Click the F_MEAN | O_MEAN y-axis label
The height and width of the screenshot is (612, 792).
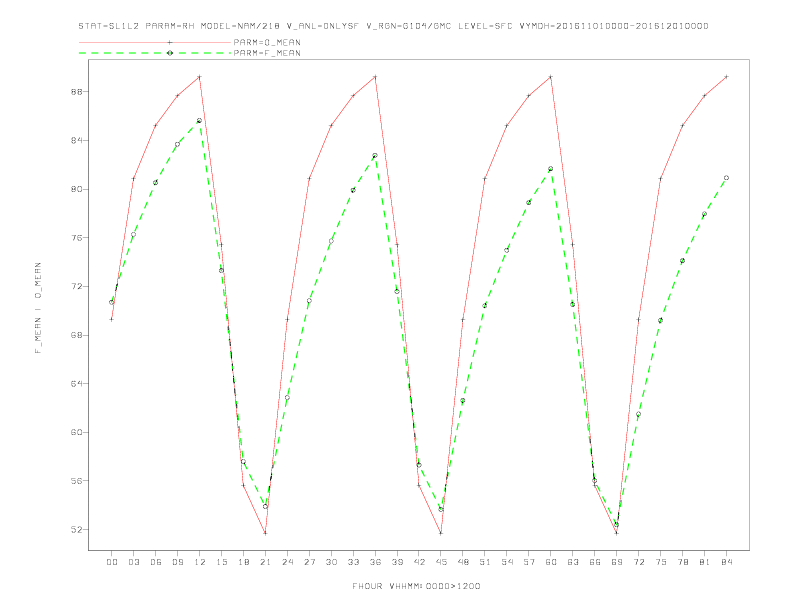click(38, 308)
